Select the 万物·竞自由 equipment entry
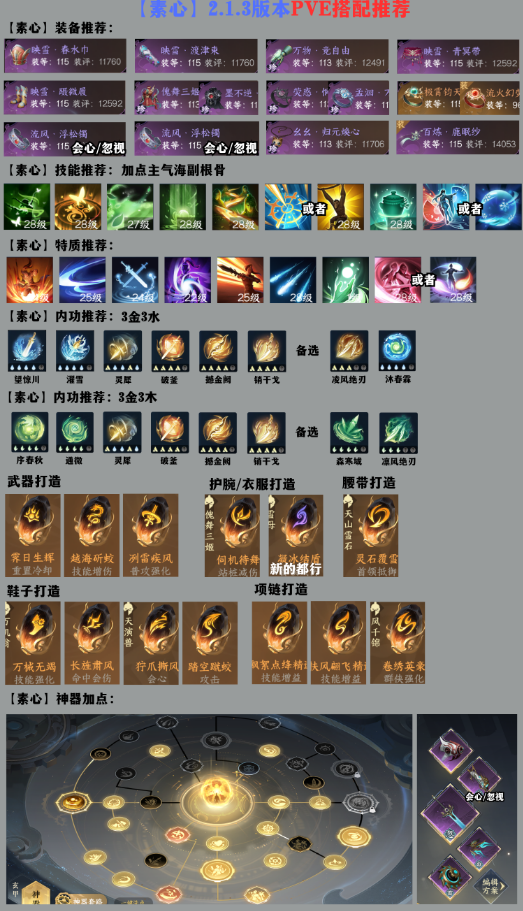The image size is (523, 911). click(x=327, y=56)
